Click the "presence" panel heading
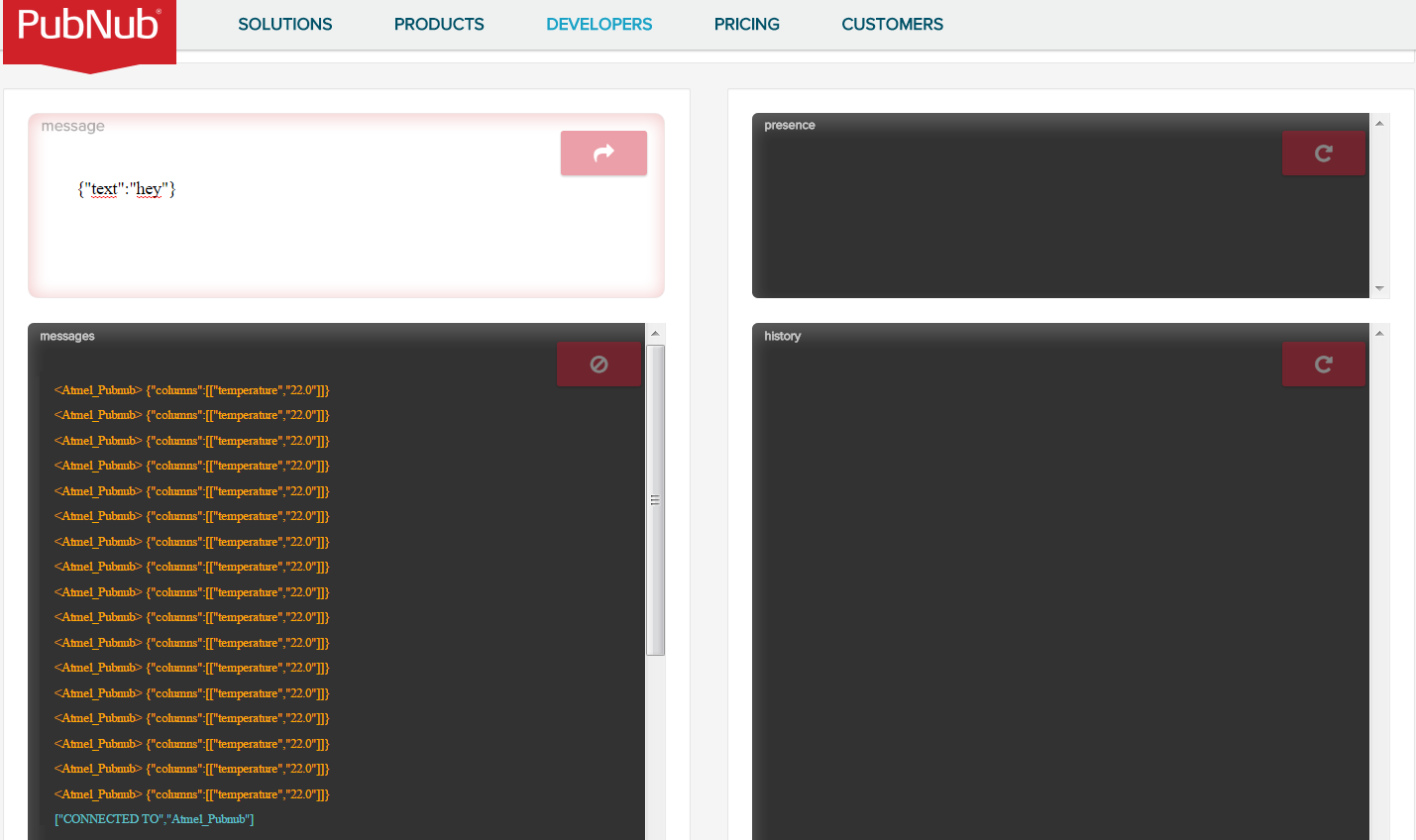The width and height of the screenshot is (1416, 840). coord(790,125)
